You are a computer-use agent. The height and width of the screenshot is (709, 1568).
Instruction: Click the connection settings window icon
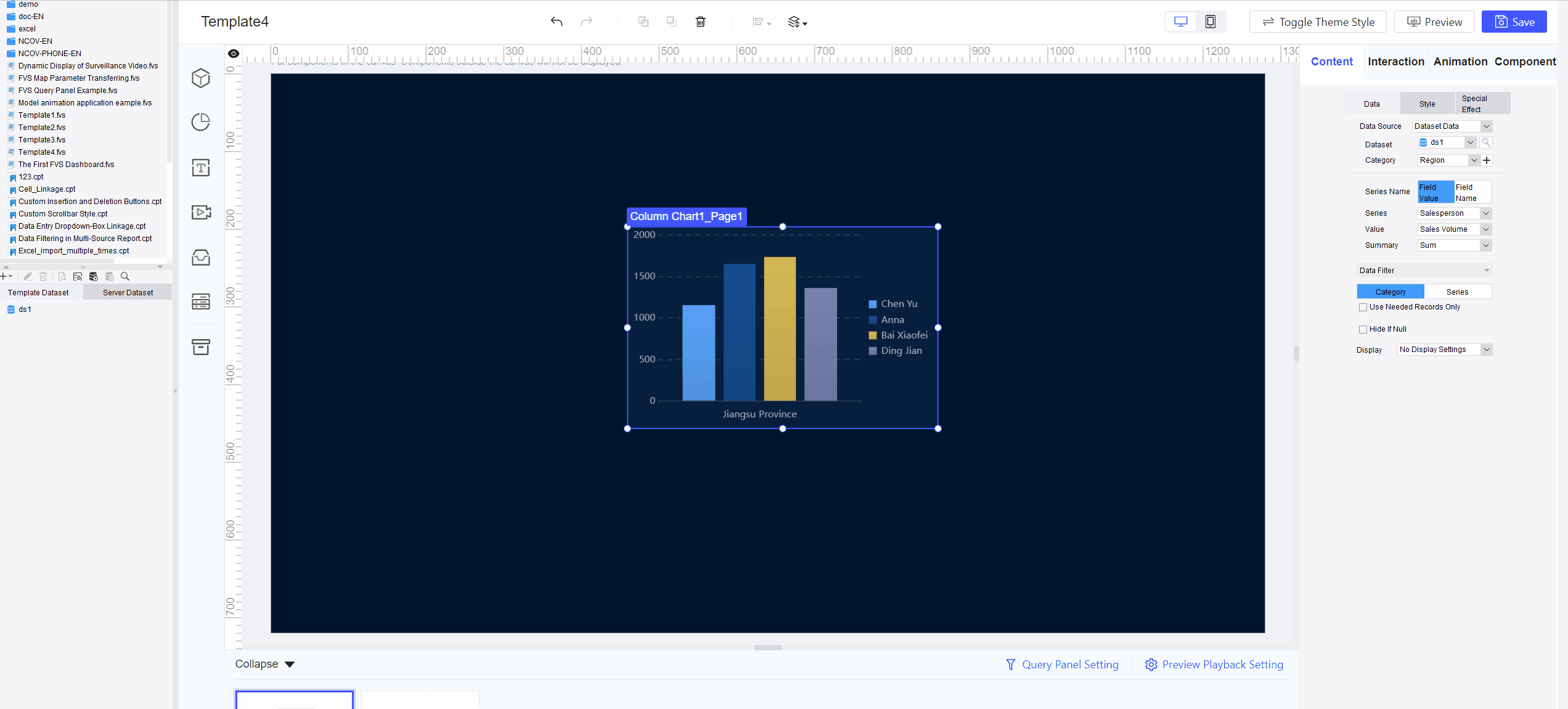pos(78,276)
